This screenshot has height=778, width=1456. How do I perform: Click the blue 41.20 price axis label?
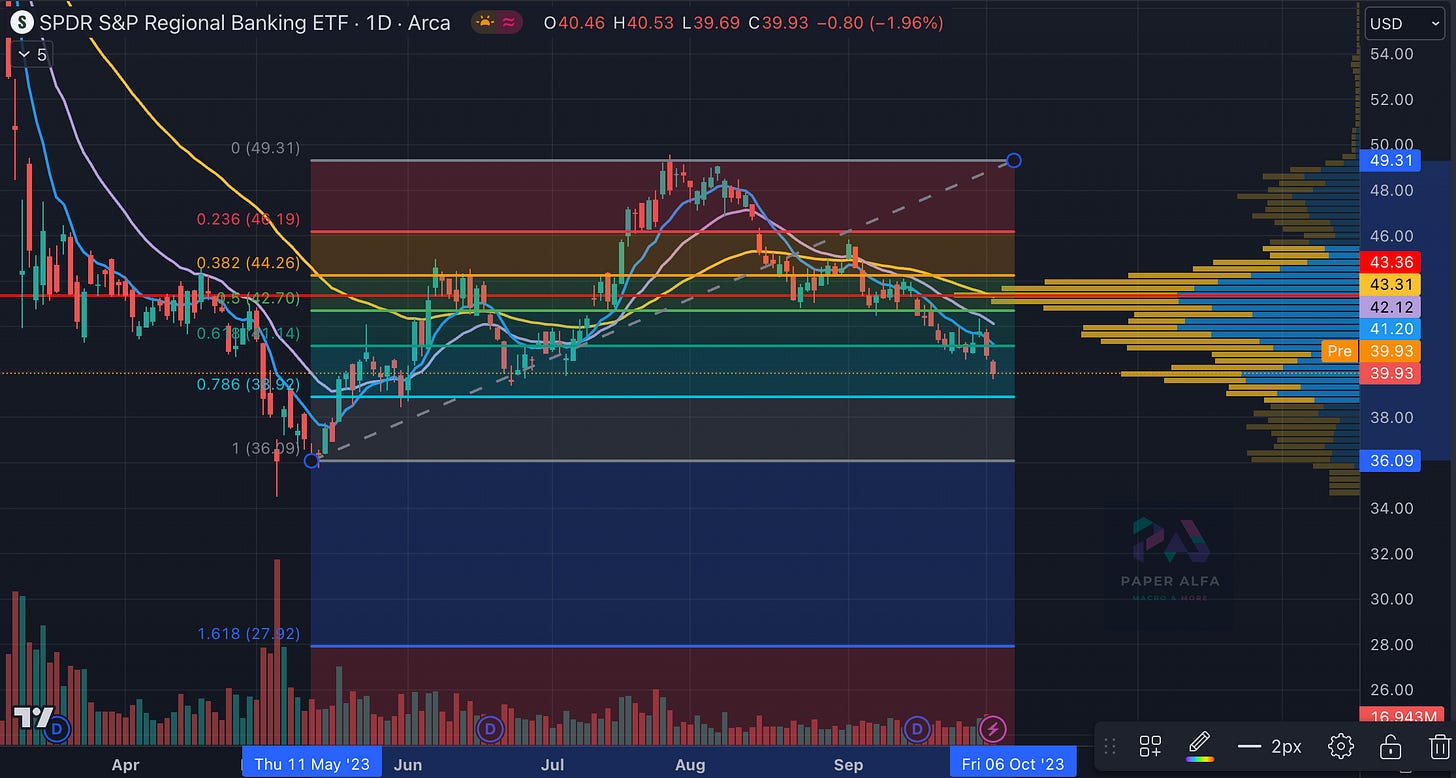(x=1390, y=328)
